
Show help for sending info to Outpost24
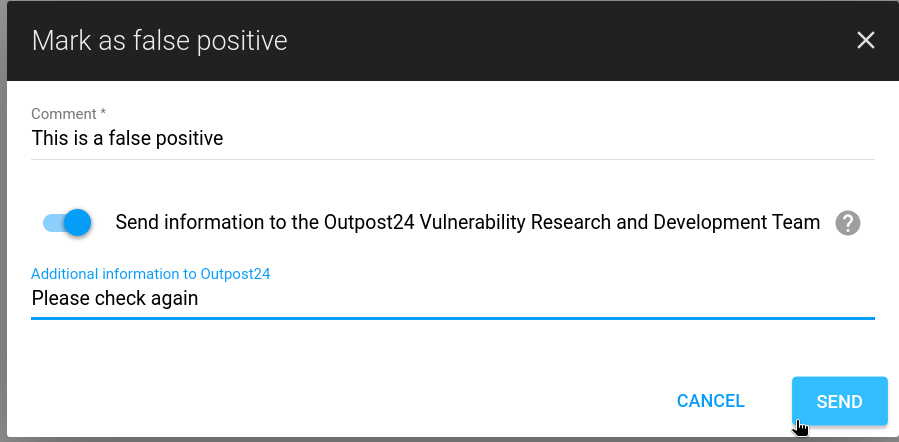[848, 223]
